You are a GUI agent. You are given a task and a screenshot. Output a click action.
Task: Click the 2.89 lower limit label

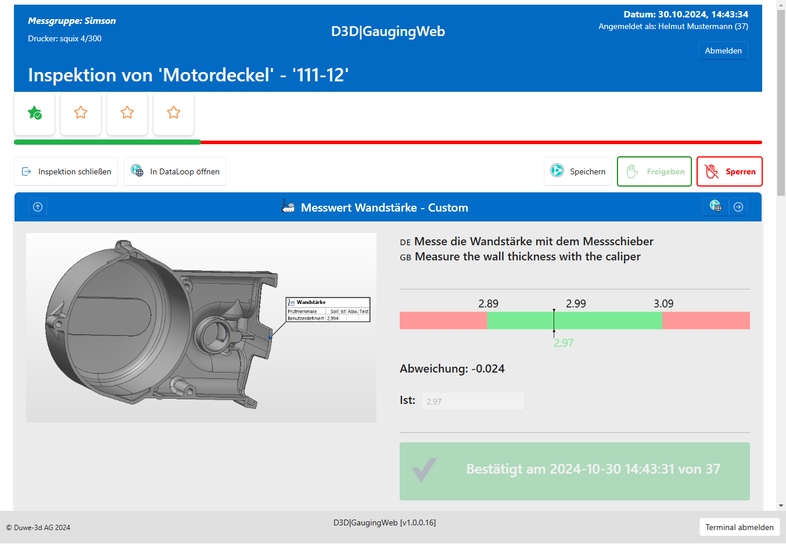(x=488, y=304)
